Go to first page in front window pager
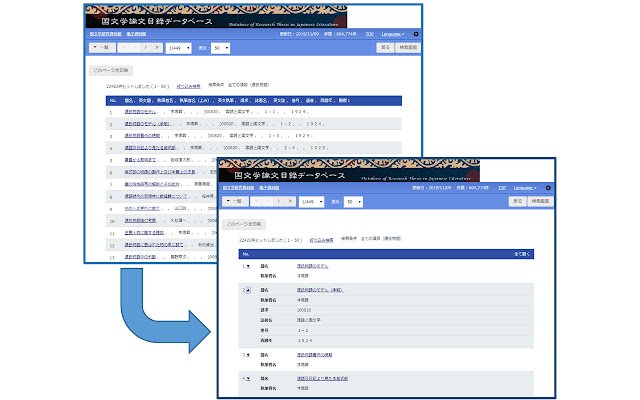Viewport: 640px width, 400px height. pos(257,201)
